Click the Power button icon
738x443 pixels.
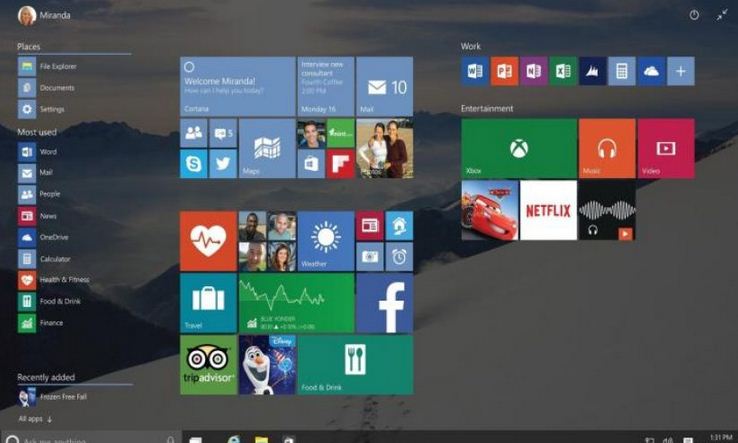pyautogui.click(x=694, y=15)
